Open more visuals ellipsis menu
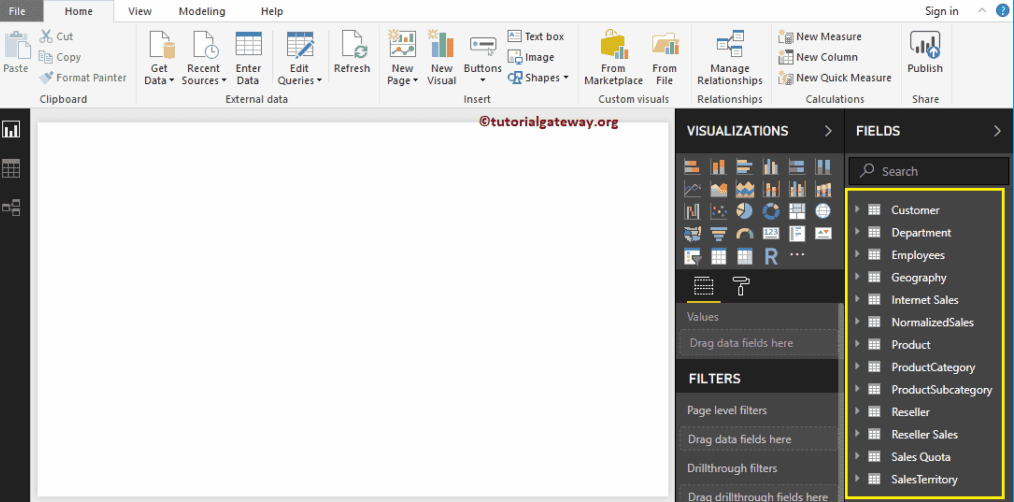This screenshot has width=1014, height=502. [x=797, y=254]
